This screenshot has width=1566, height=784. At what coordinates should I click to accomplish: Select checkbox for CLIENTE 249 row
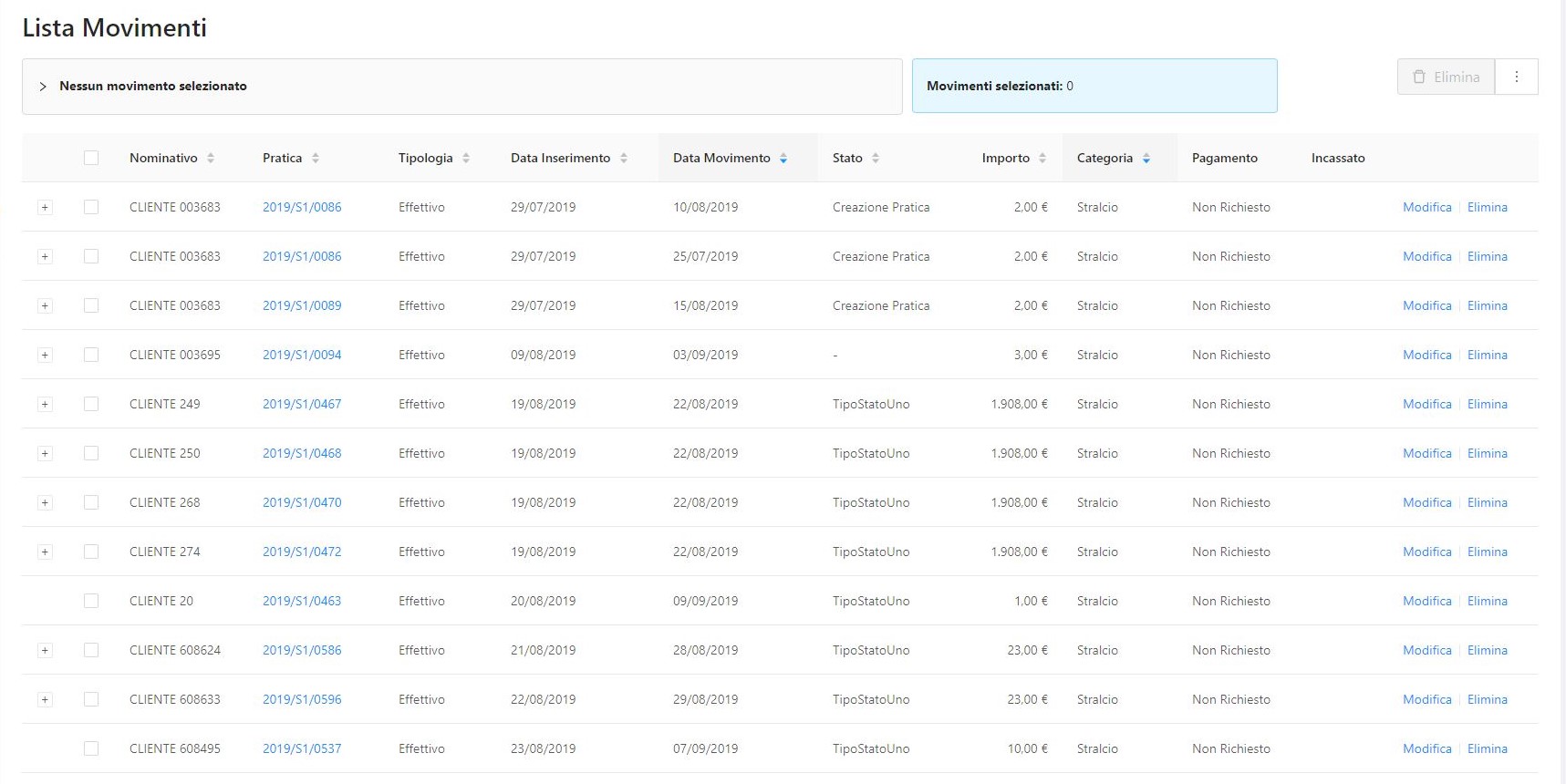91,404
